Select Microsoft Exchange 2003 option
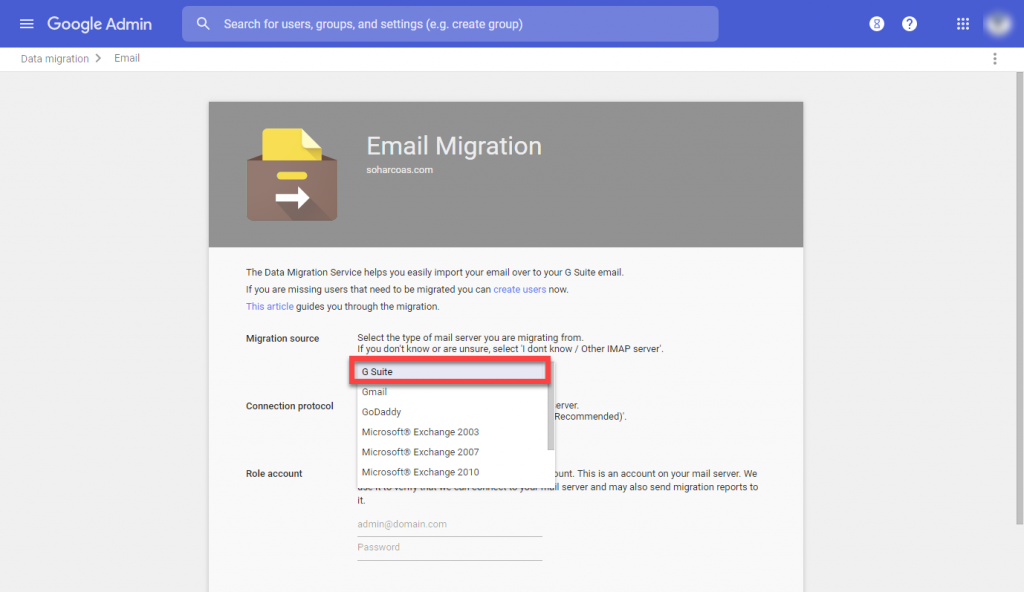Viewport: 1024px width, 592px height. 453,432
